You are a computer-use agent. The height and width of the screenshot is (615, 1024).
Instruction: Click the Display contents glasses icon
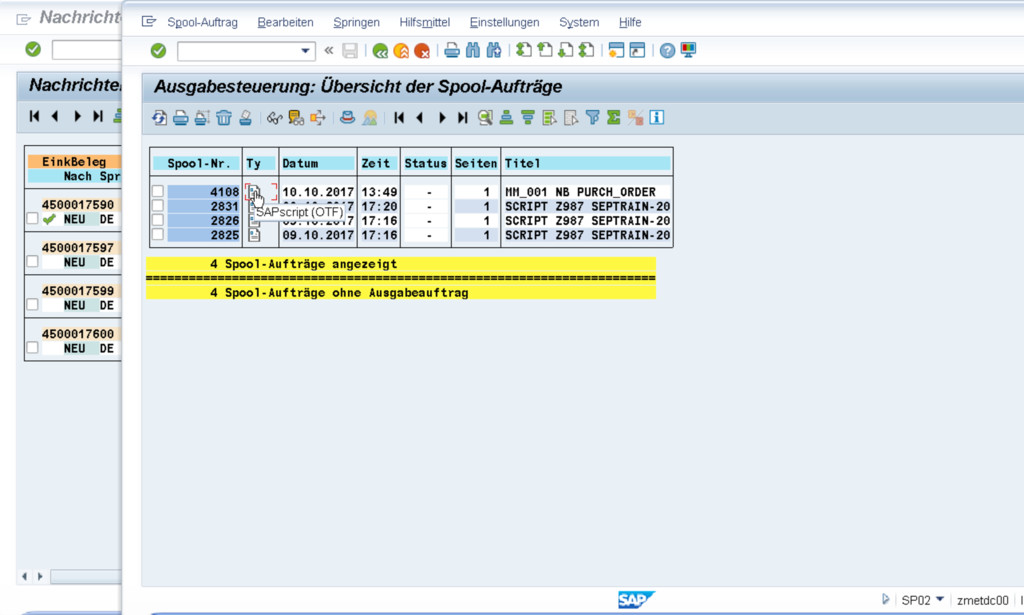click(x=274, y=118)
